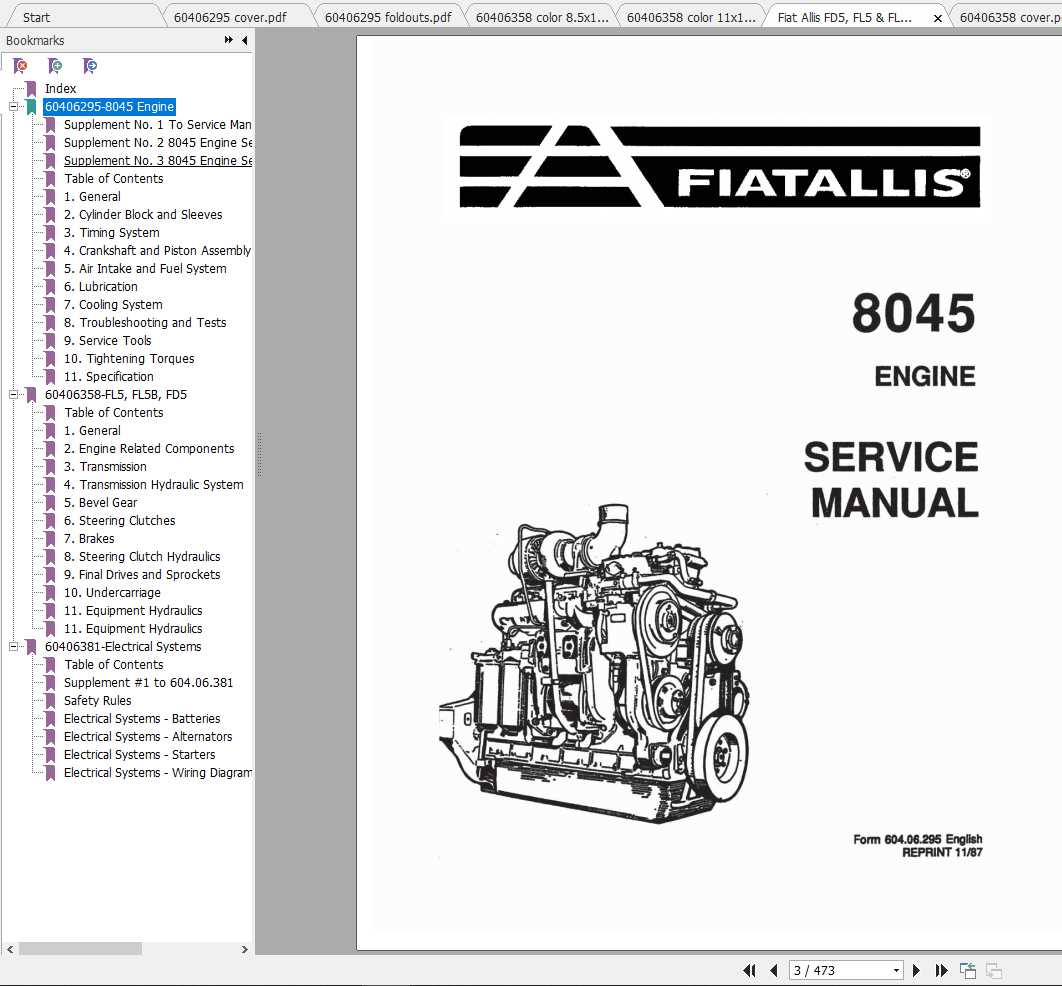Jump to the last page
The width and height of the screenshot is (1062, 986).
[x=941, y=970]
